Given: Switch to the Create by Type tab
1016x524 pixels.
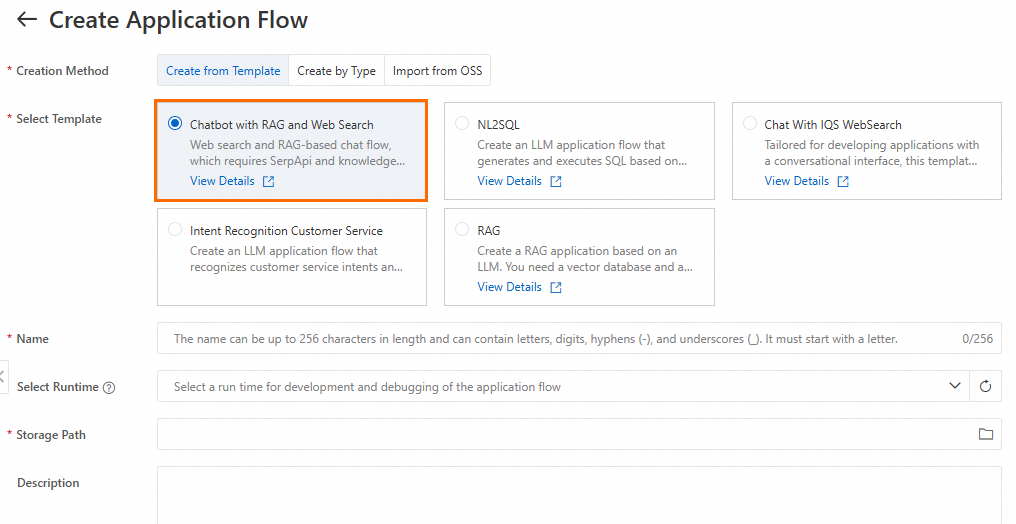Looking at the screenshot, I should click(336, 71).
